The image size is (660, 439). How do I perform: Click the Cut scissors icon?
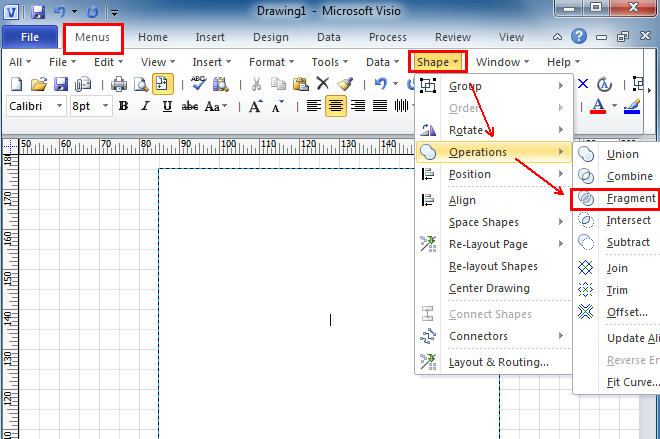(256, 84)
